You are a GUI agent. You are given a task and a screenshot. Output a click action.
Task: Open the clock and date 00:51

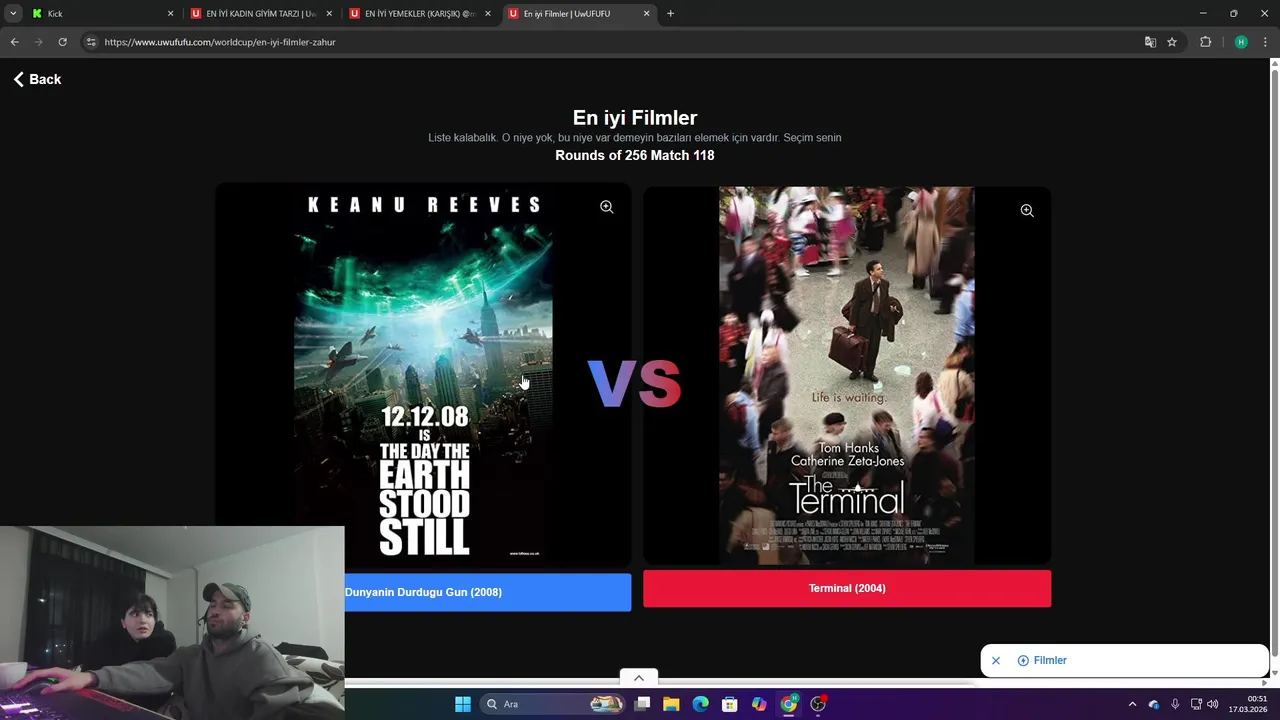click(x=1248, y=704)
